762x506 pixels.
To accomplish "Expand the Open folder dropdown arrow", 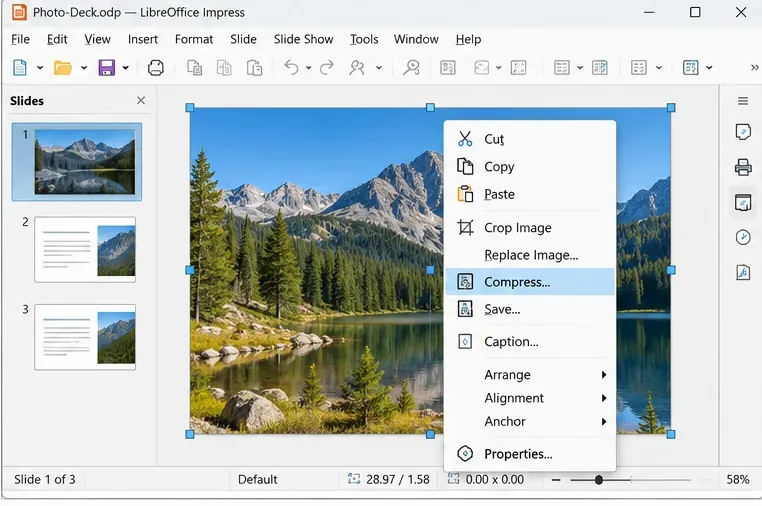I will pos(84,68).
